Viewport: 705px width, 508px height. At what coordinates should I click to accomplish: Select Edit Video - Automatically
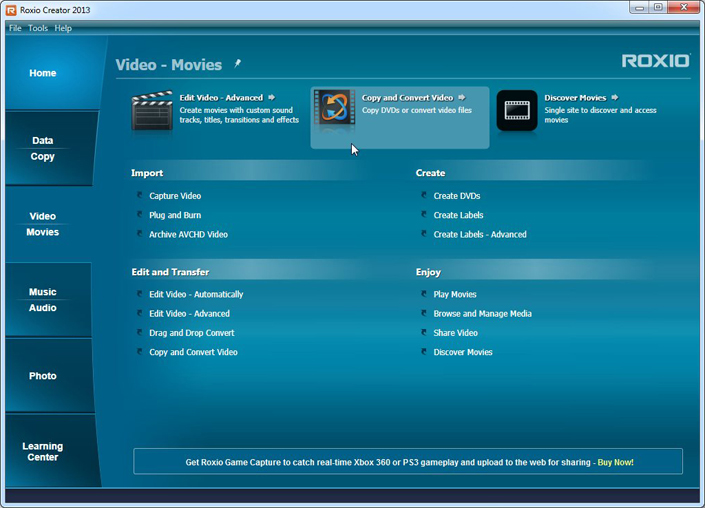pyautogui.click(x=196, y=294)
